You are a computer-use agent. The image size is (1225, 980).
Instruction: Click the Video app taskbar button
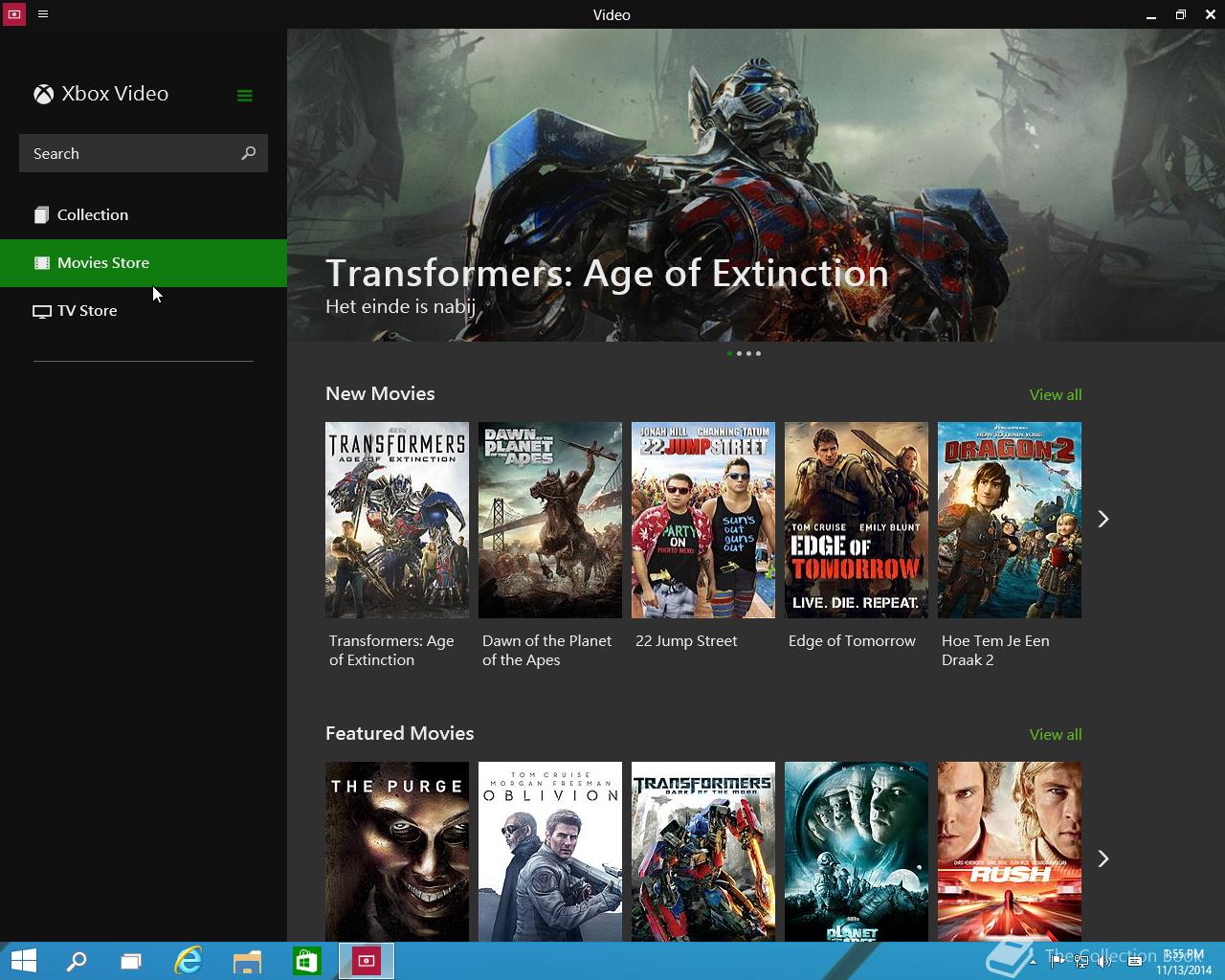[366, 961]
